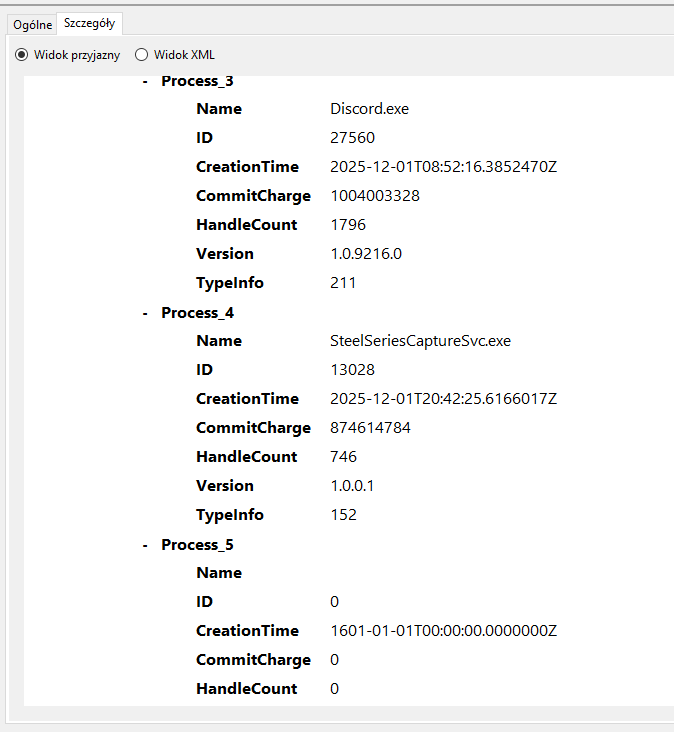The height and width of the screenshot is (732, 674).
Task: Select the Widok przyjazny radio button
Action: tap(22, 55)
